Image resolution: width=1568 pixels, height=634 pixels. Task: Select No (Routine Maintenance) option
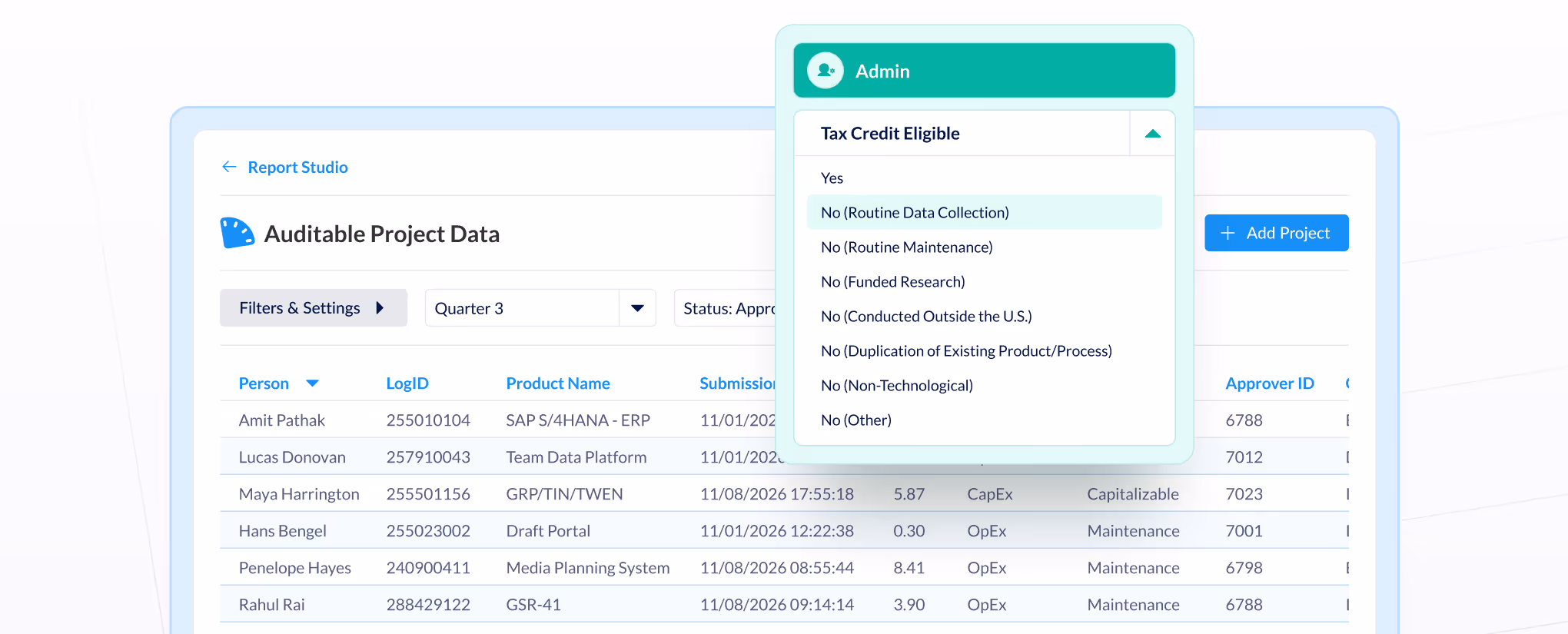pos(907,247)
